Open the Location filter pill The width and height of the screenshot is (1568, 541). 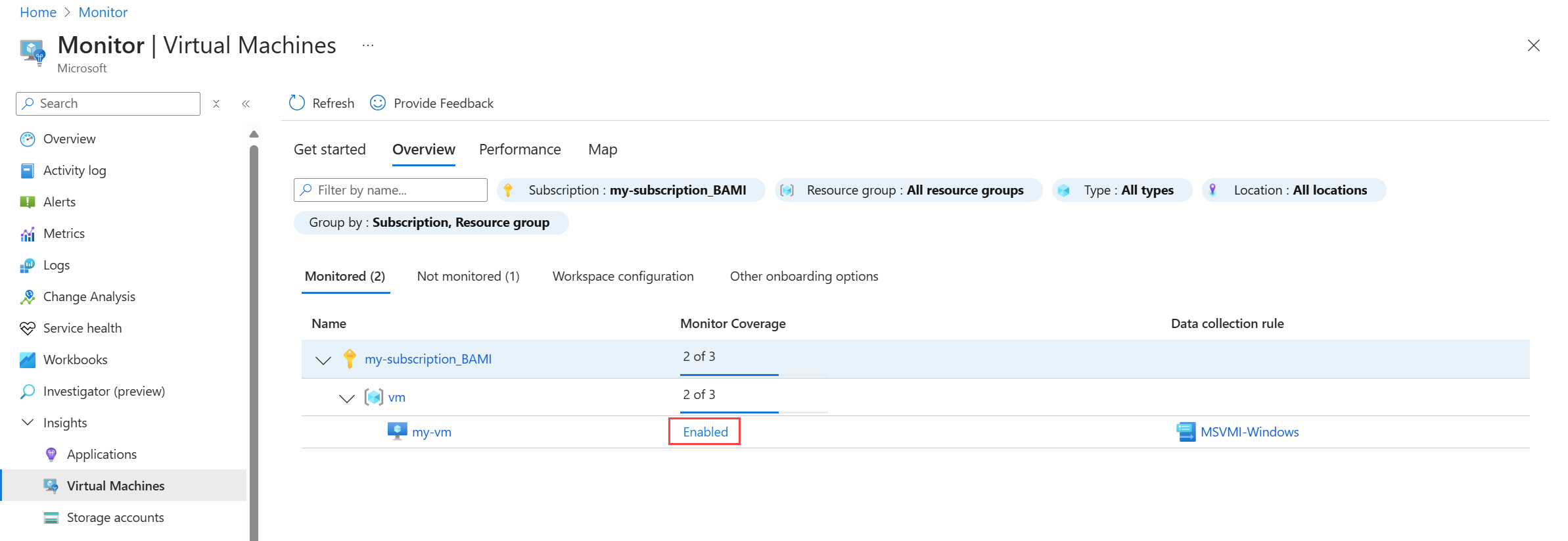point(1294,190)
